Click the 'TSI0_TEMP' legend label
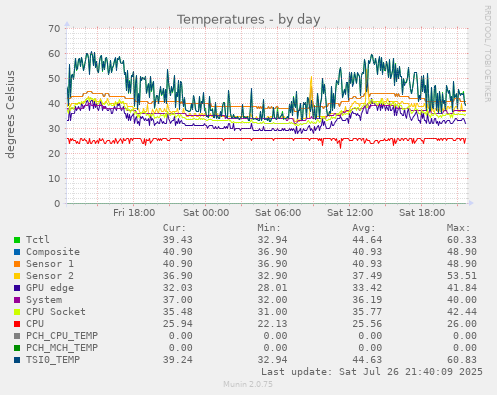This screenshot has height=395, width=497. (x=53, y=360)
